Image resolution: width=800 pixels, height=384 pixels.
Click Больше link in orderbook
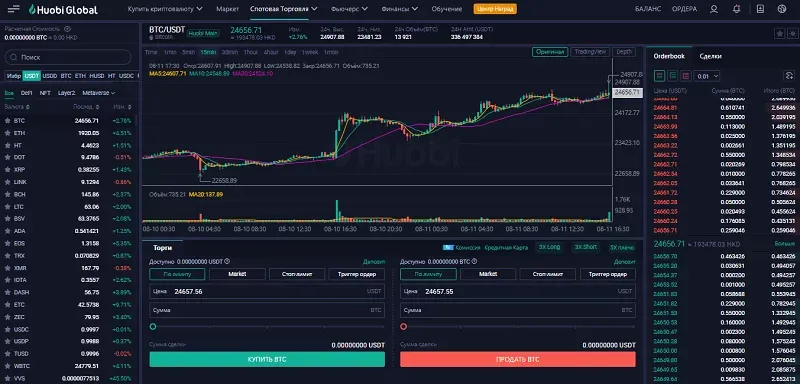click(785, 245)
